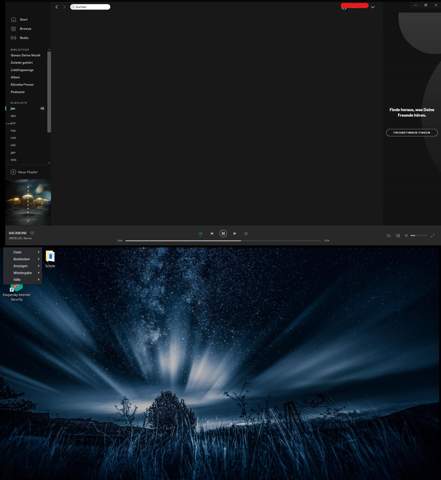The width and height of the screenshot is (441, 480).
Task: Open the now-playing album cover art
Action: [x=28, y=202]
